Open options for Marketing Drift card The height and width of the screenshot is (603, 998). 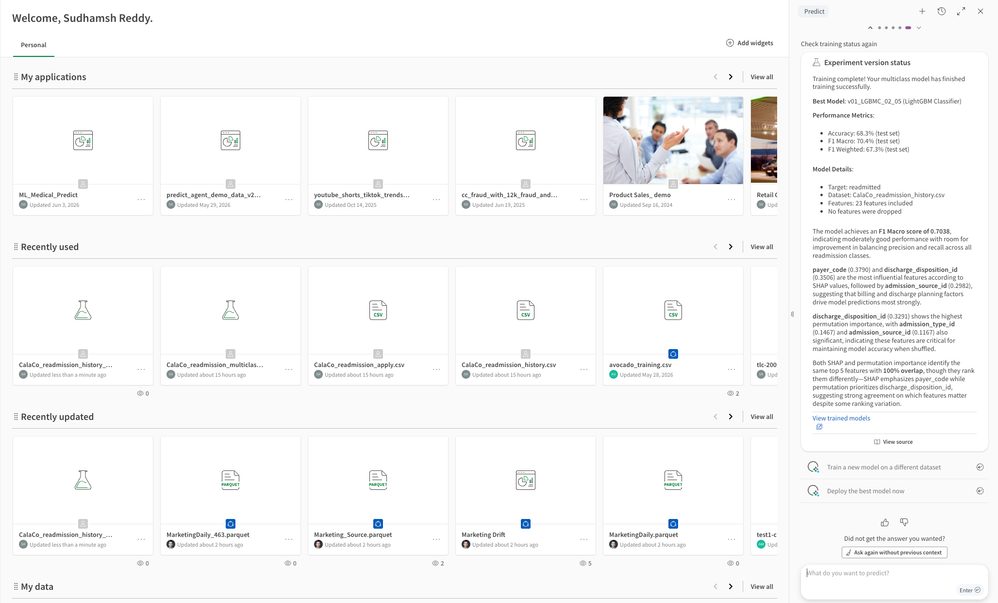point(584,540)
